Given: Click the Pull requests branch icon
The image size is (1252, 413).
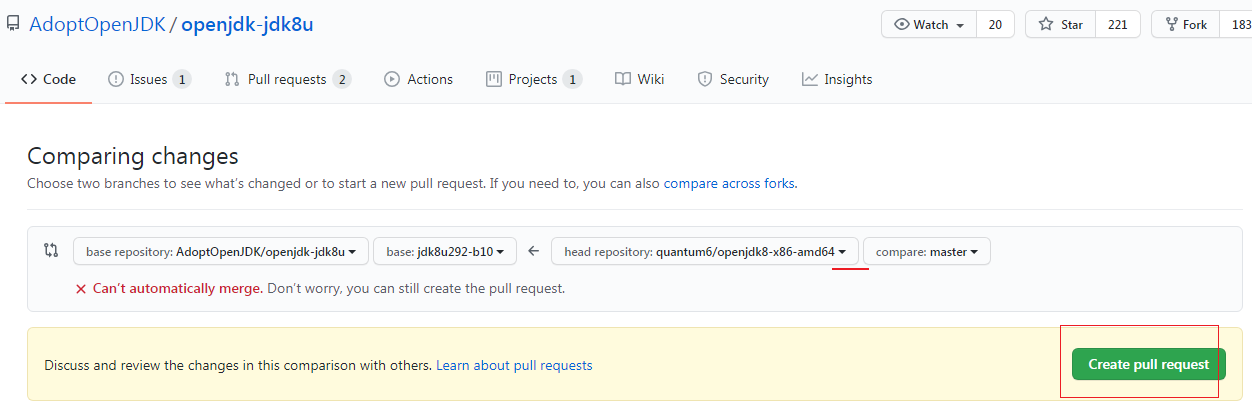Looking at the screenshot, I should (x=232, y=79).
